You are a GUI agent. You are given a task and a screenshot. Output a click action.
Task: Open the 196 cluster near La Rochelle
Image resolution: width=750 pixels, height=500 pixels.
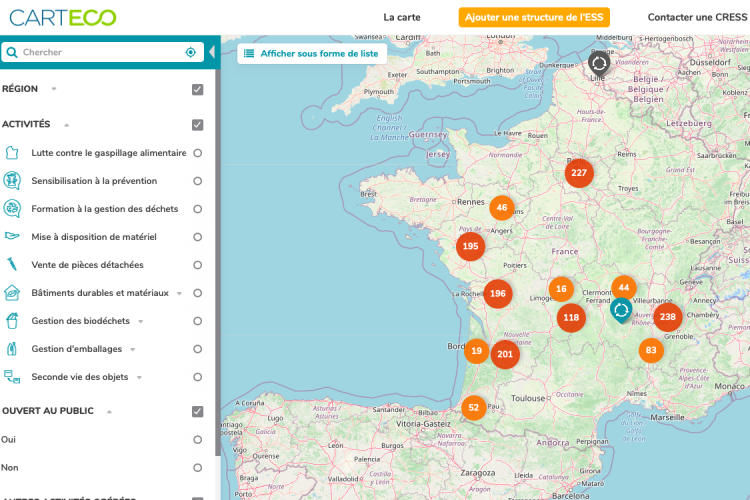[497, 293]
